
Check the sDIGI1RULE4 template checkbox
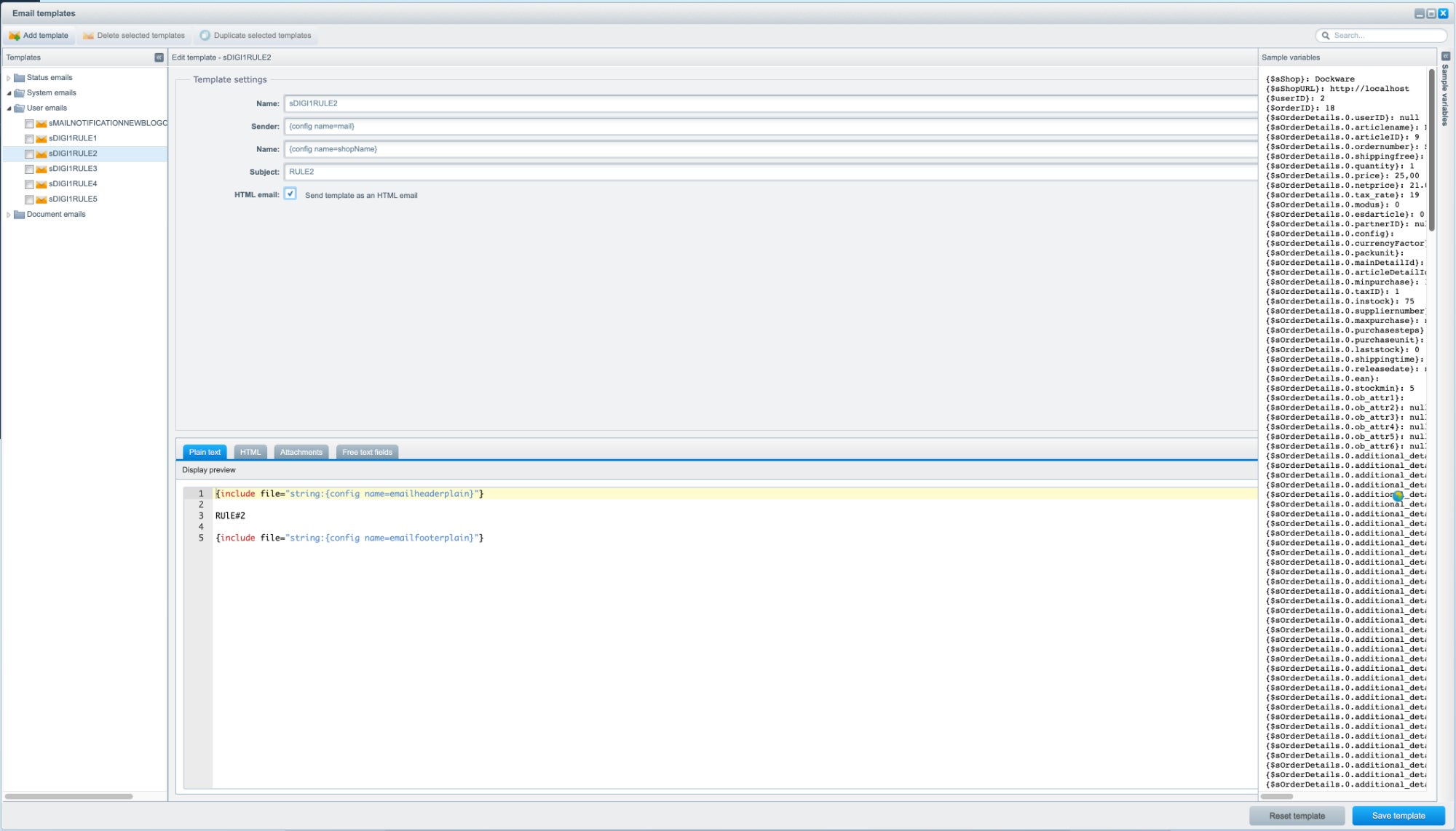point(29,185)
